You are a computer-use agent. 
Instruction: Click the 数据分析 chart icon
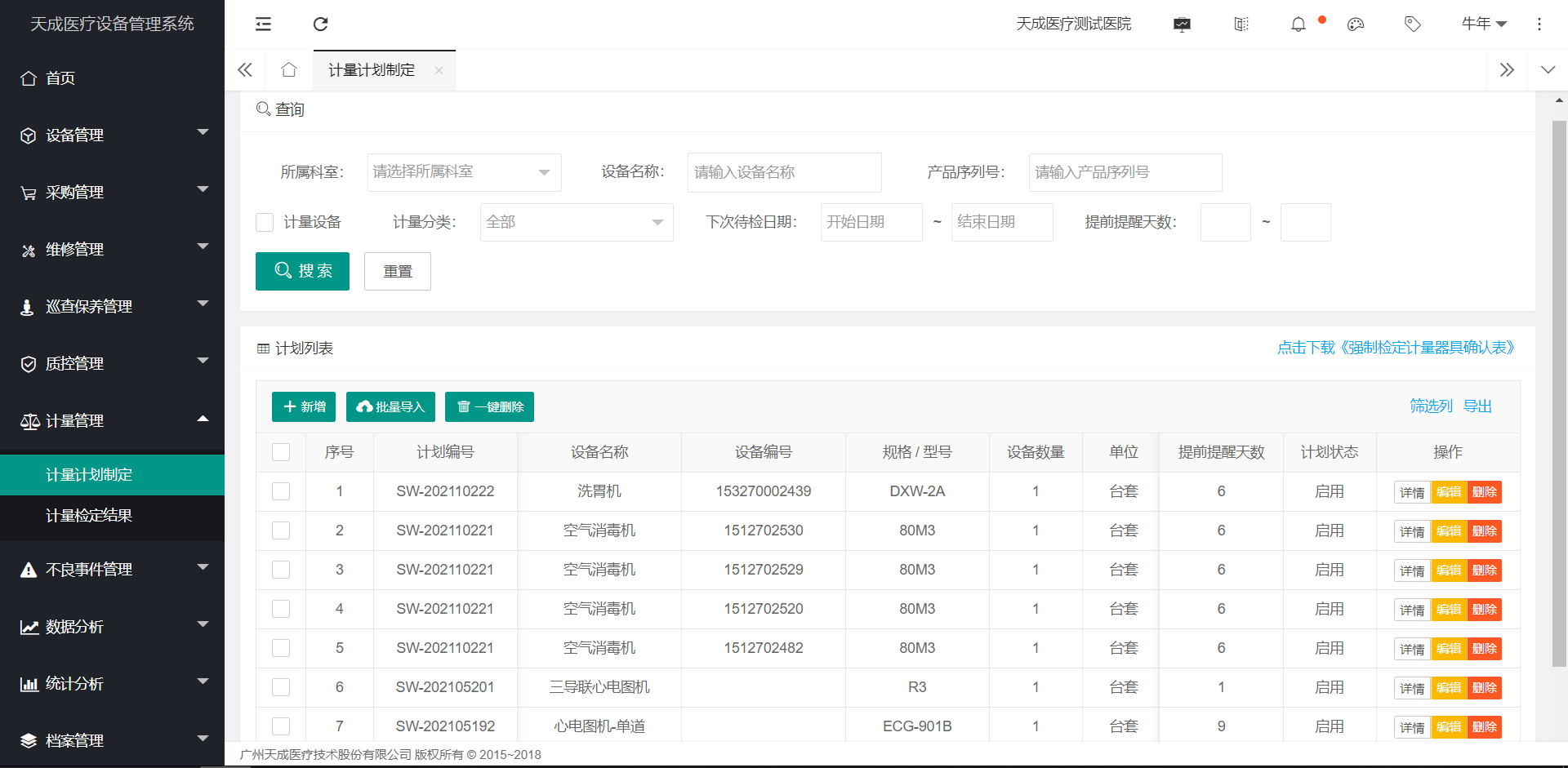(29, 627)
